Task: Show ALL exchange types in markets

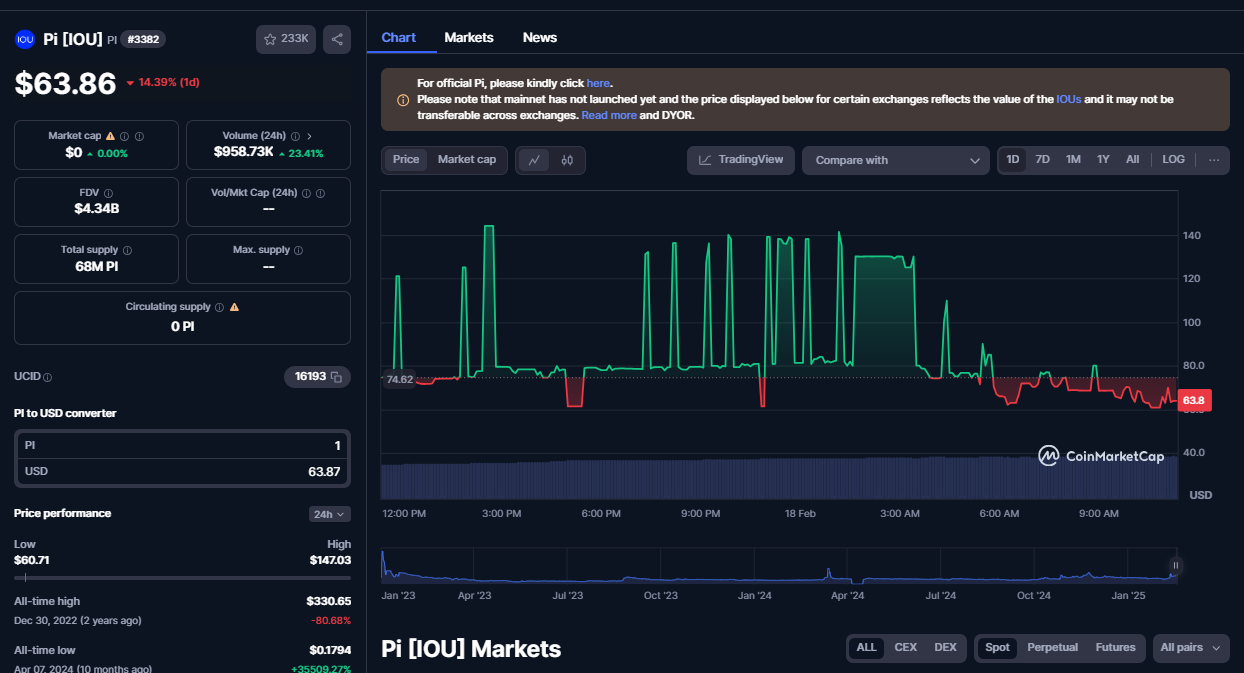Action: pyautogui.click(x=866, y=648)
